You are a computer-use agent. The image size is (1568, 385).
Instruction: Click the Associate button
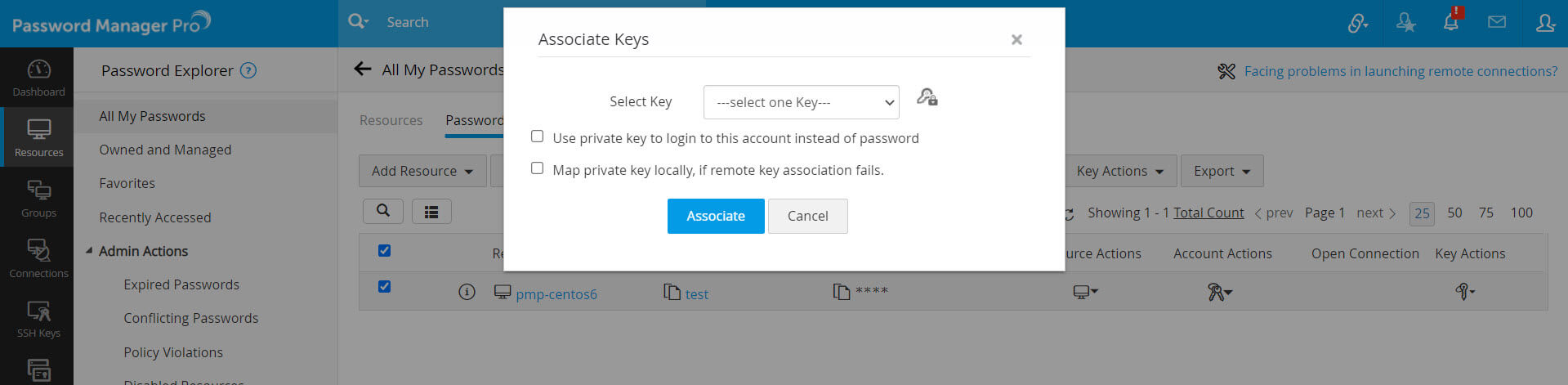pos(715,216)
